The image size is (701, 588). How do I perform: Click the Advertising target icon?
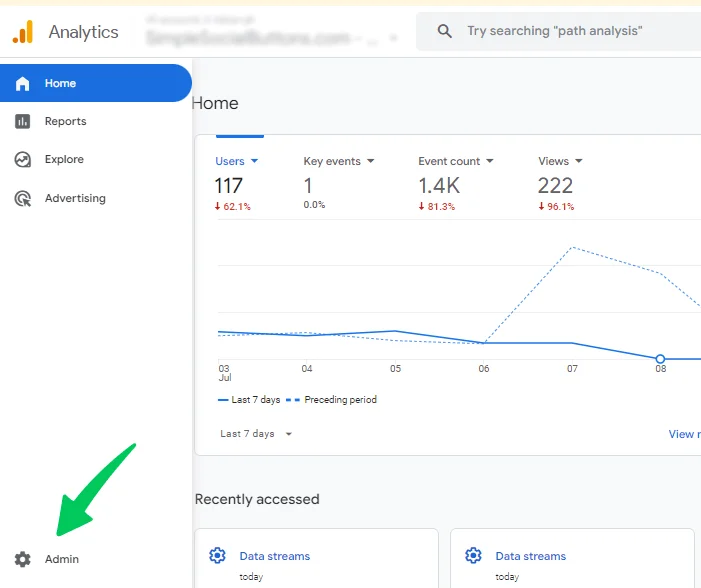pyautogui.click(x=22, y=198)
